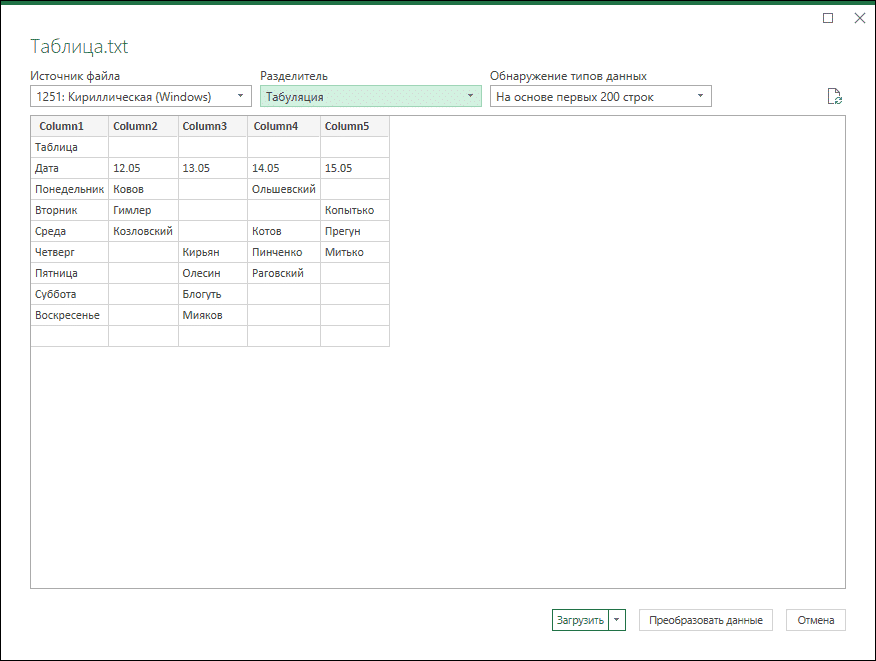The image size is (876, 661).
Task: Select the cell containing Понедельник
Action: [x=68, y=189]
